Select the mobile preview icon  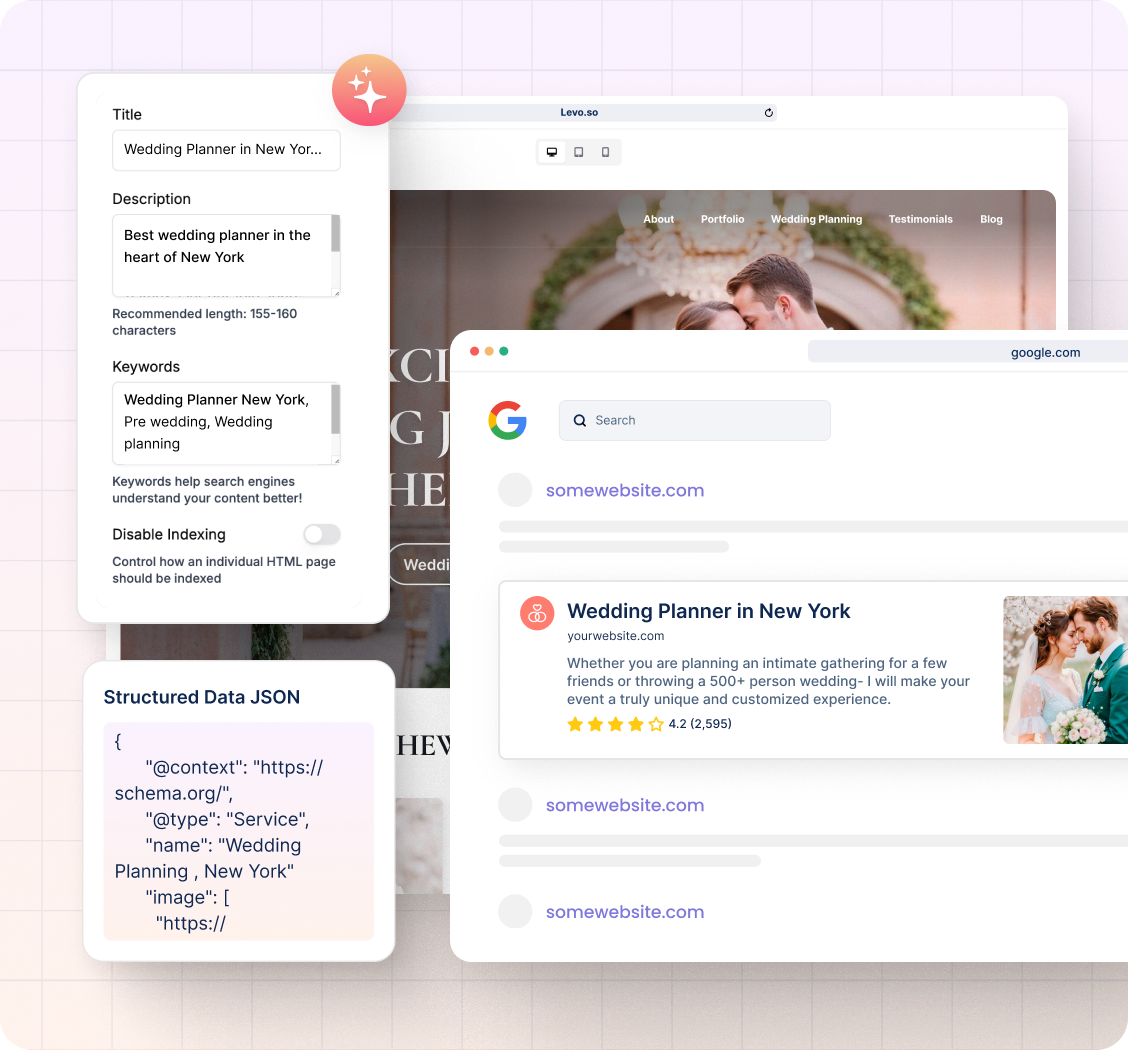pyautogui.click(x=605, y=153)
